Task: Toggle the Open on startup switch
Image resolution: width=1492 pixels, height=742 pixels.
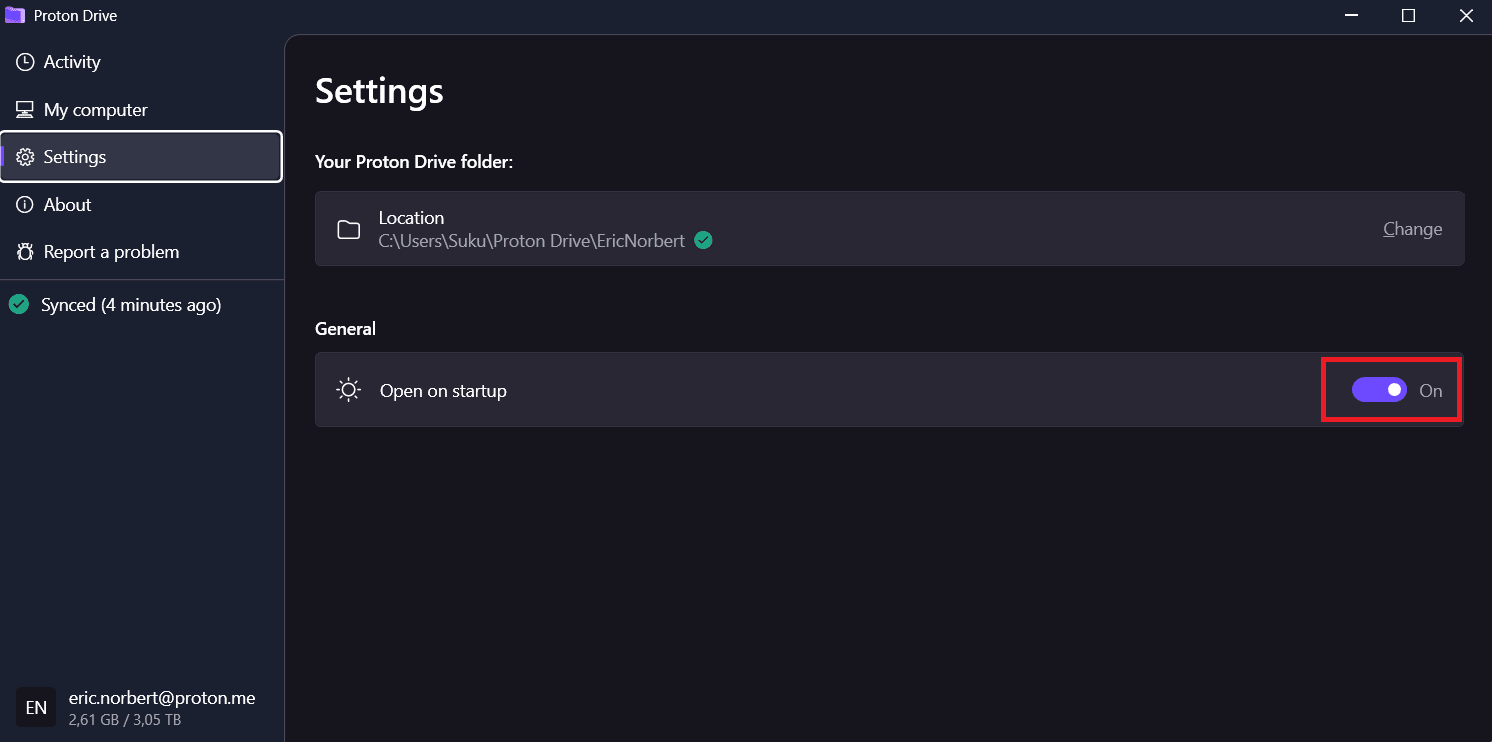Action: coord(1379,390)
